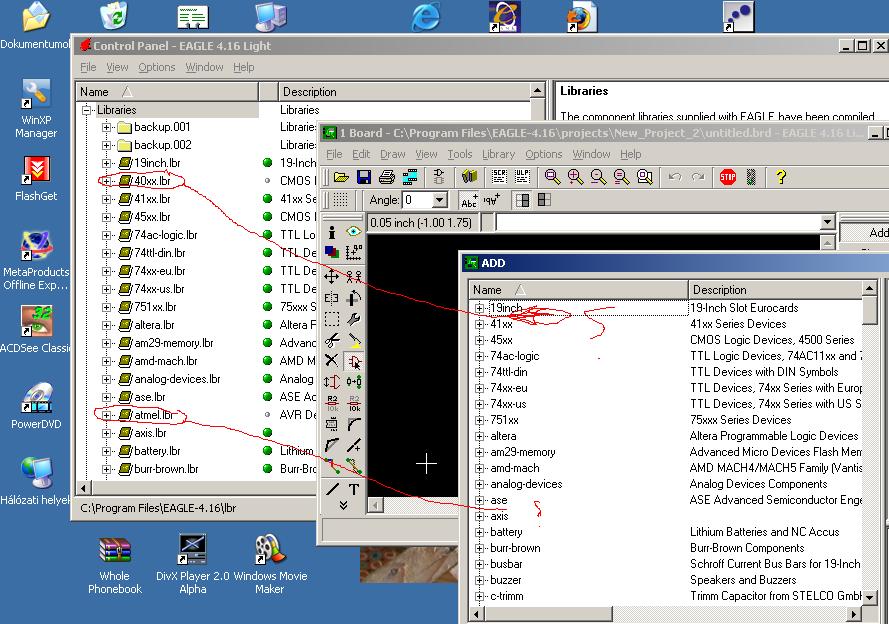Open Control Panel Options menu
Image resolution: width=889 pixels, height=624 pixels.
coord(156,67)
